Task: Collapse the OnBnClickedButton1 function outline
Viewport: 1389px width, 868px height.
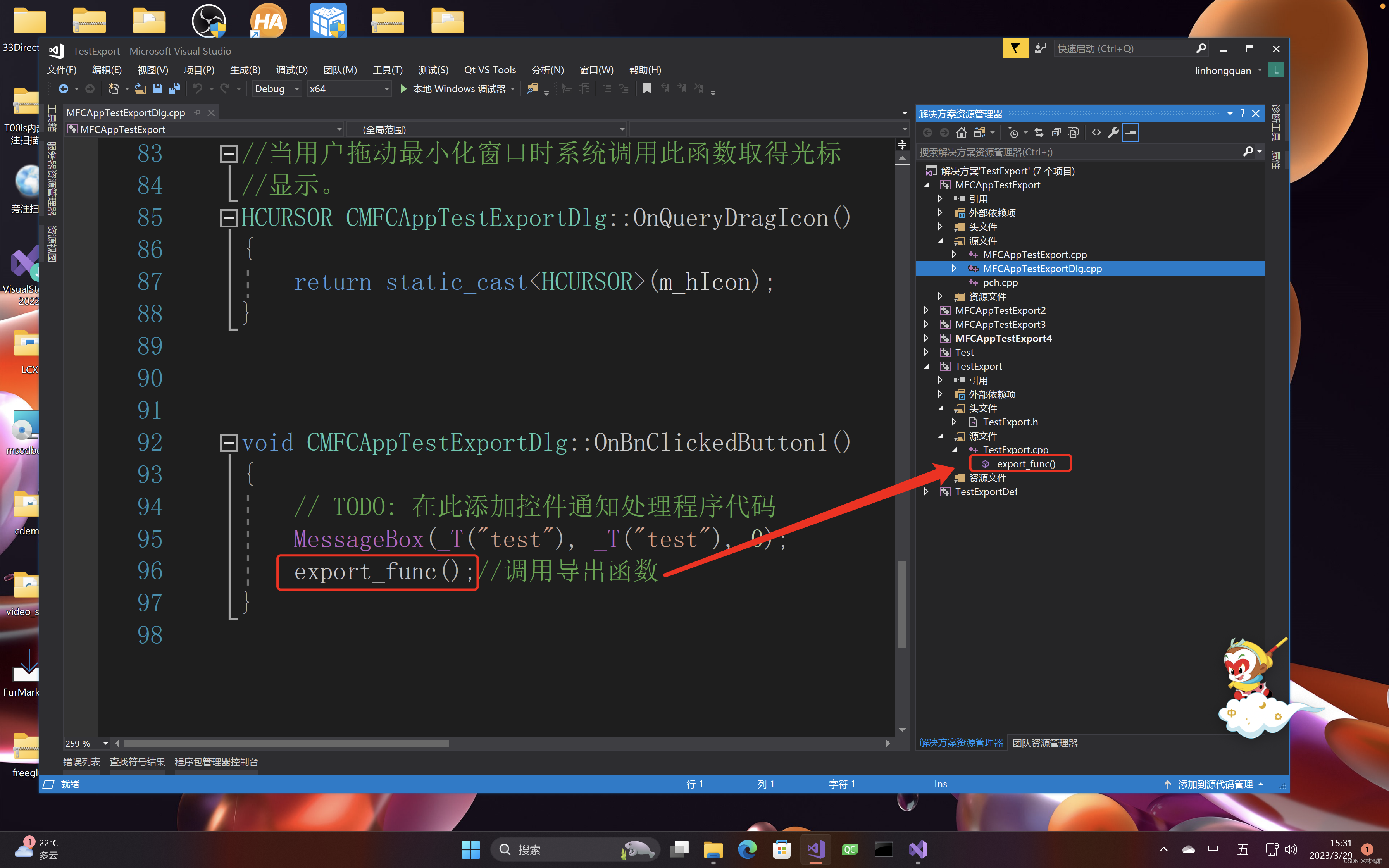Action: (x=228, y=443)
